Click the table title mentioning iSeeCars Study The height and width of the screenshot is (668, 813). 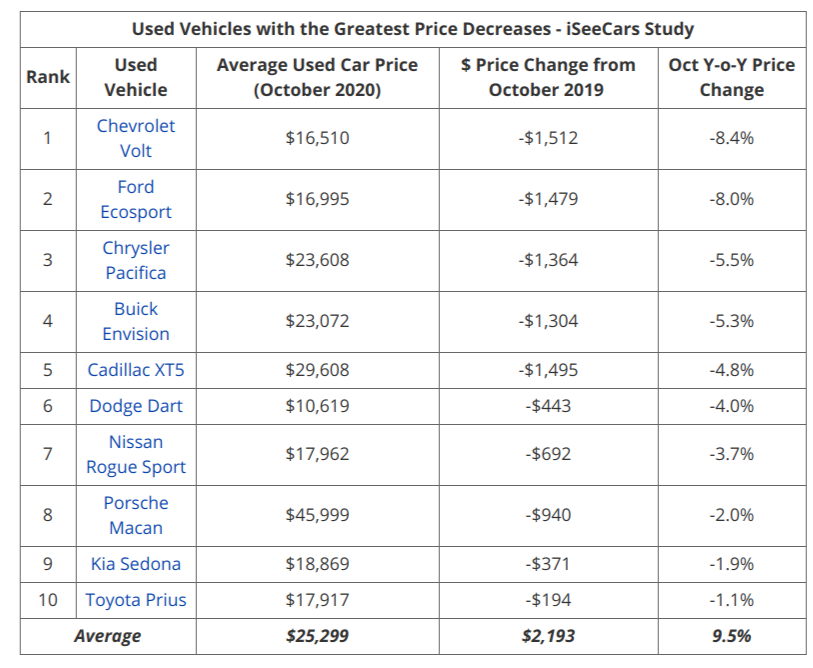(x=413, y=29)
